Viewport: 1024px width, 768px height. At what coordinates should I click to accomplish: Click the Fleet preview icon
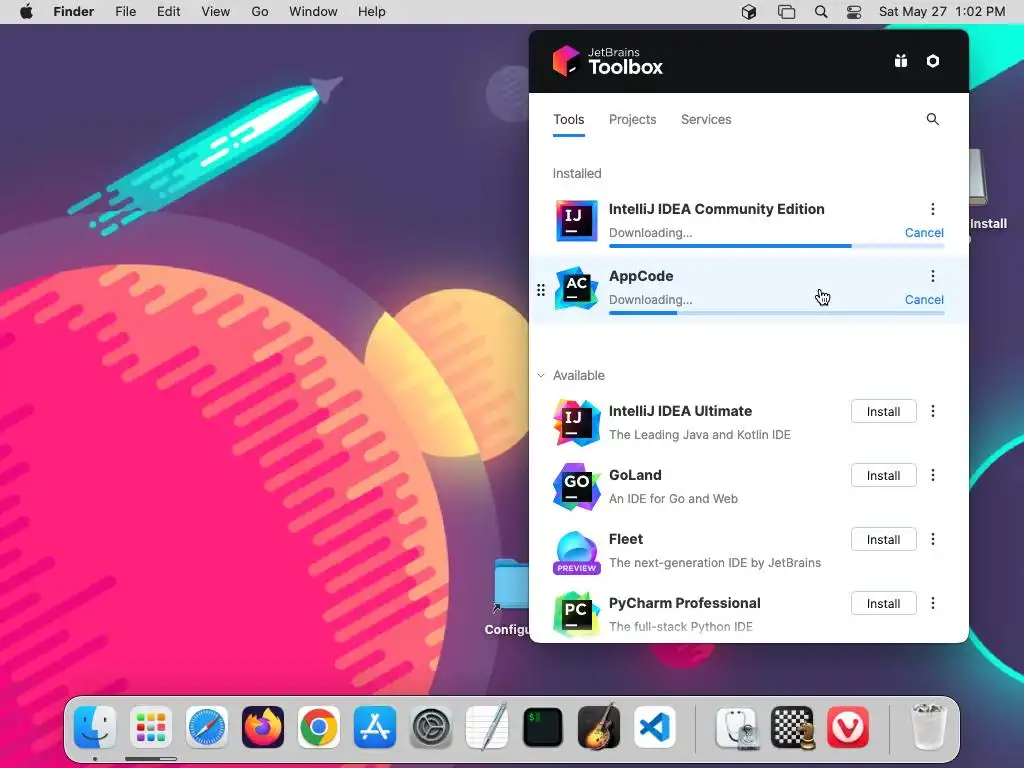pyautogui.click(x=576, y=552)
